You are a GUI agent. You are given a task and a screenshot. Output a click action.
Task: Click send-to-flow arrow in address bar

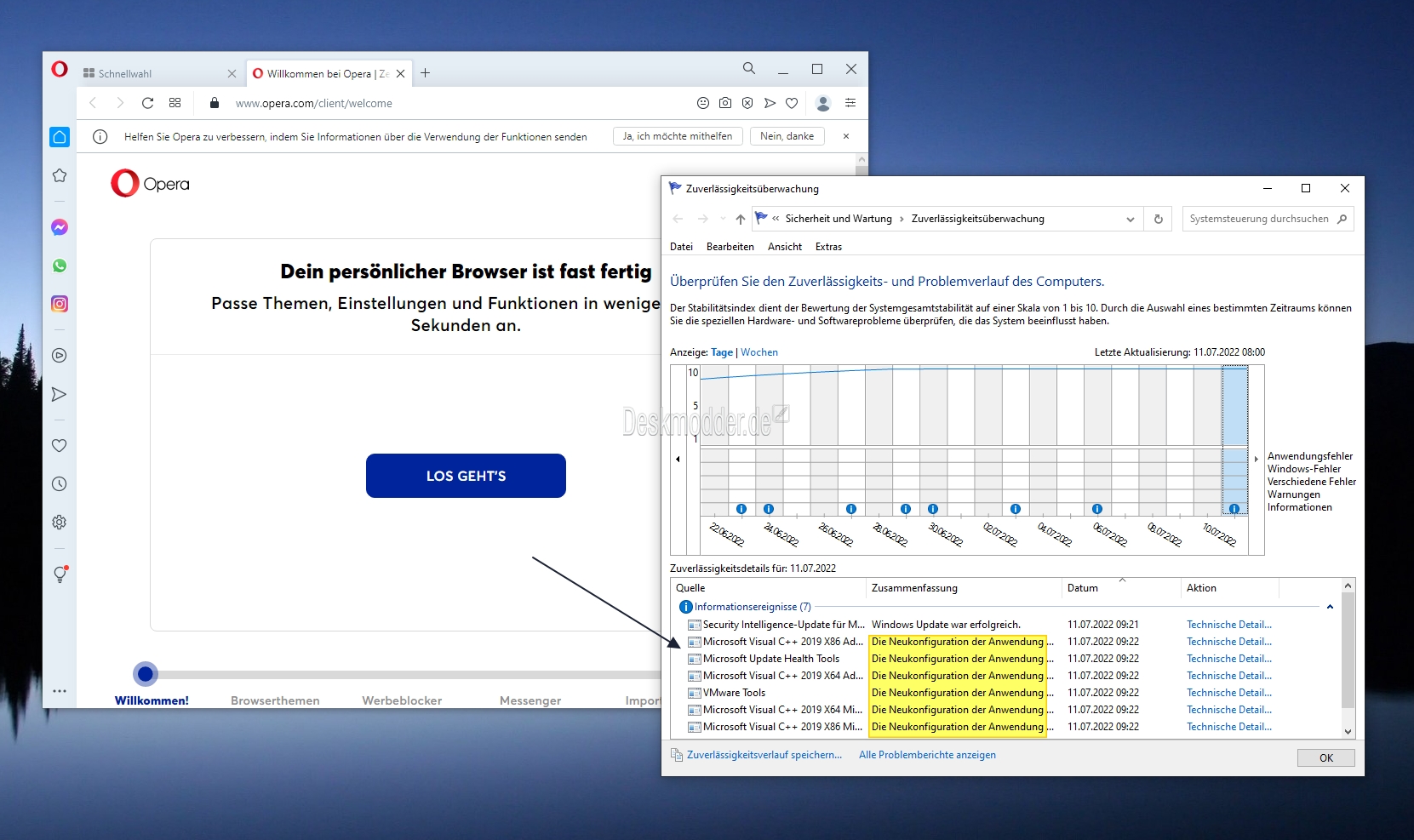tap(770, 103)
